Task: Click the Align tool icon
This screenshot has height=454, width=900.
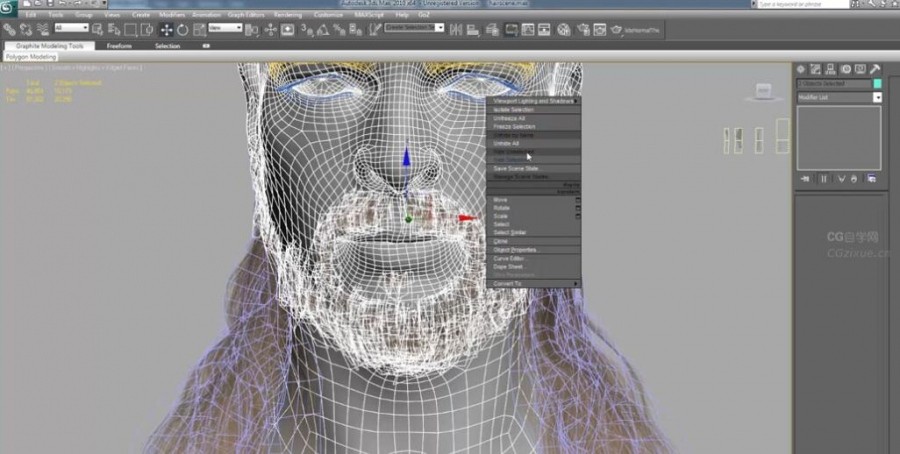Action: (x=472, y=29)
